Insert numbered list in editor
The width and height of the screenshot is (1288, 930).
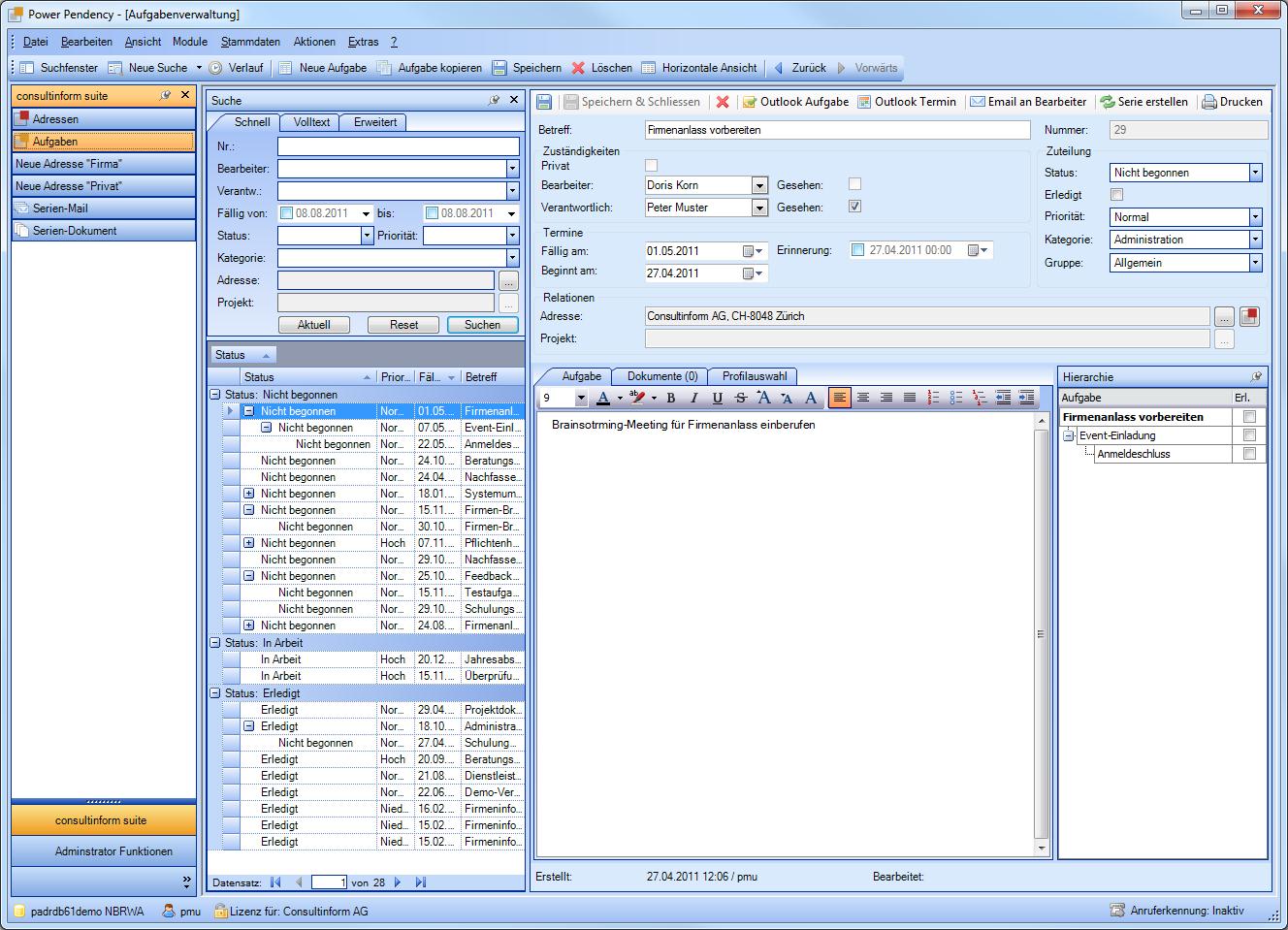point(933,398)
